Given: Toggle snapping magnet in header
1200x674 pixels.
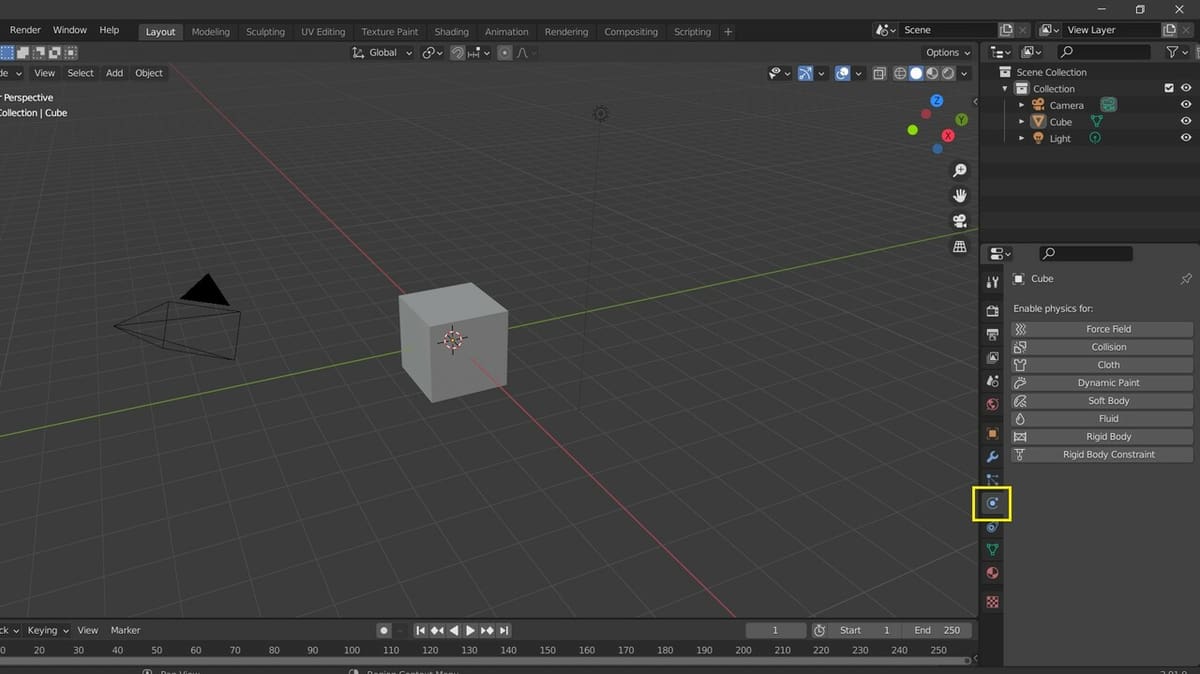Looking at the screenshot, I should pyautogui.click(x=457, y=52).
